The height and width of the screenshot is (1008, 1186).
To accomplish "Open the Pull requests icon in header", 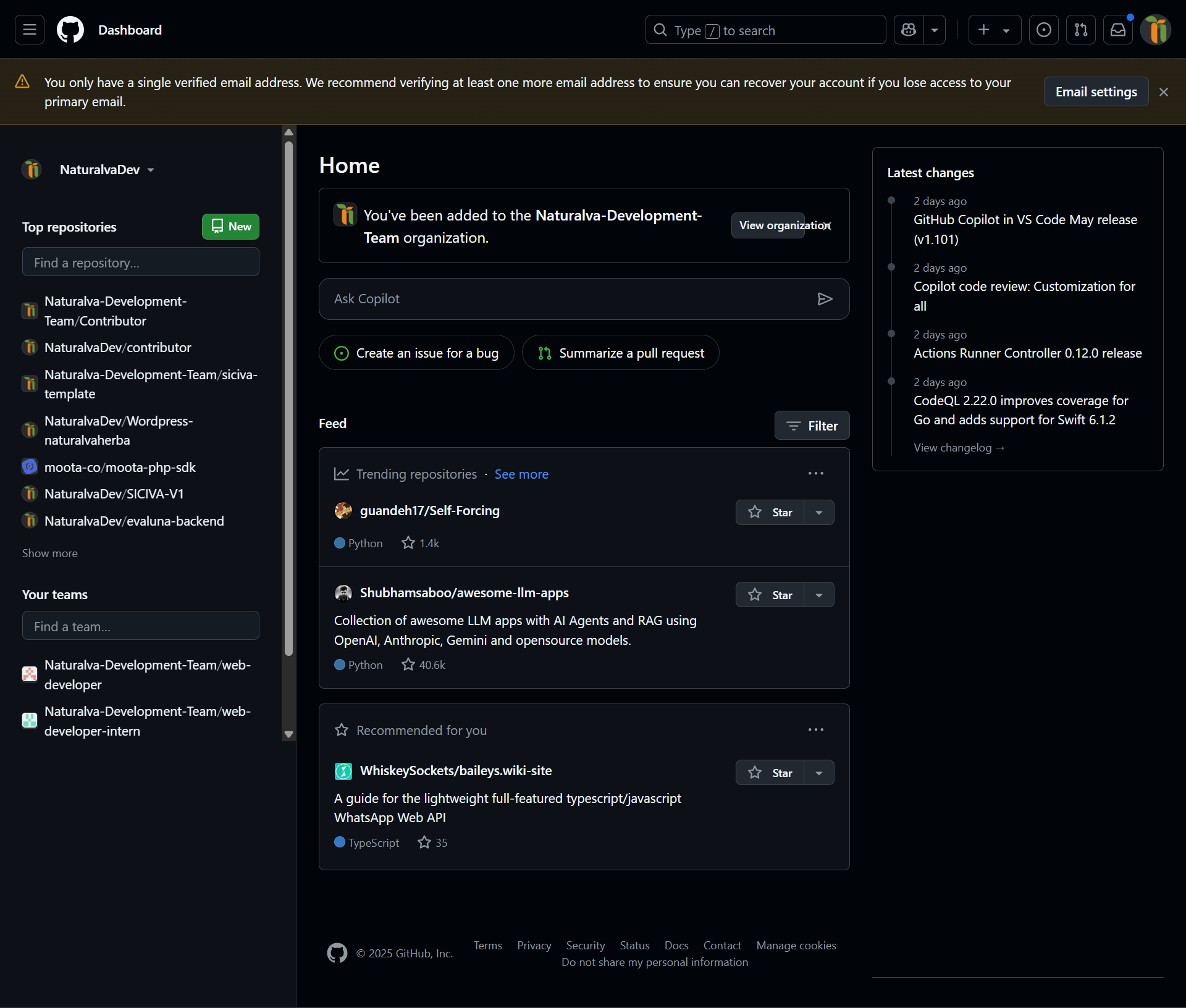I will tap(1081, 30).
